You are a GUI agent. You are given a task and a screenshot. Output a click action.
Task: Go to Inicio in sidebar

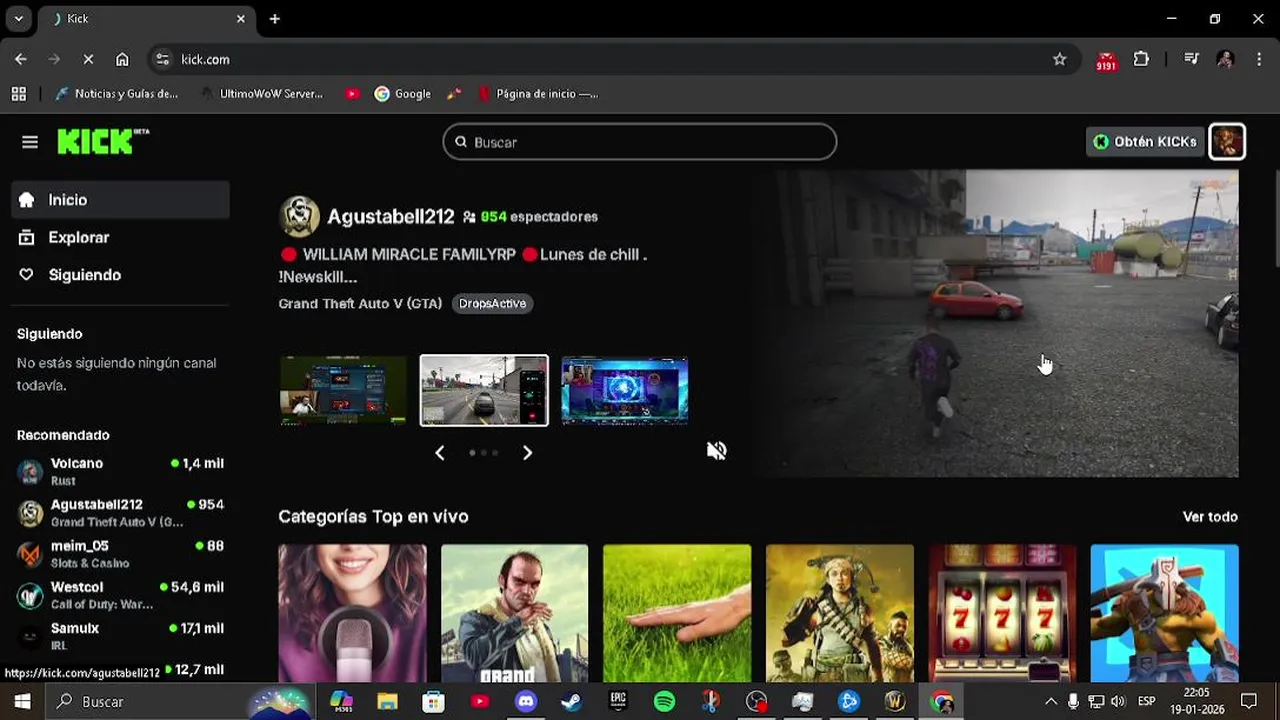(120, 200)
